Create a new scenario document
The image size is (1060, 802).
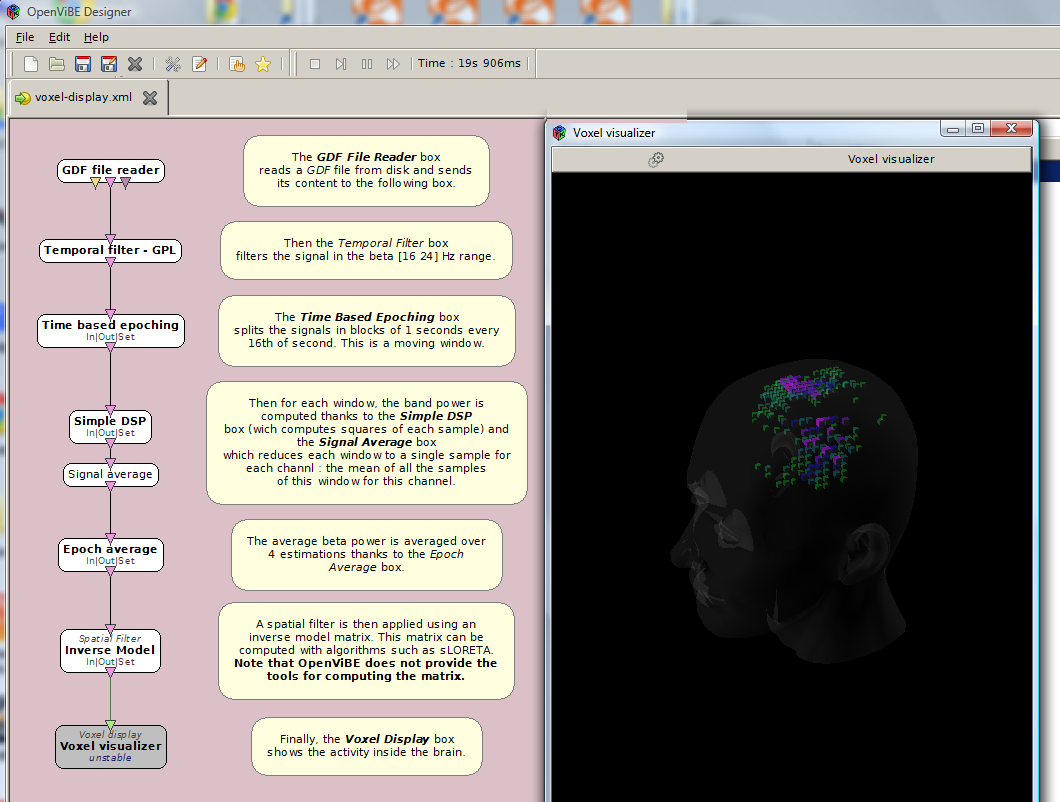point(30,63)
